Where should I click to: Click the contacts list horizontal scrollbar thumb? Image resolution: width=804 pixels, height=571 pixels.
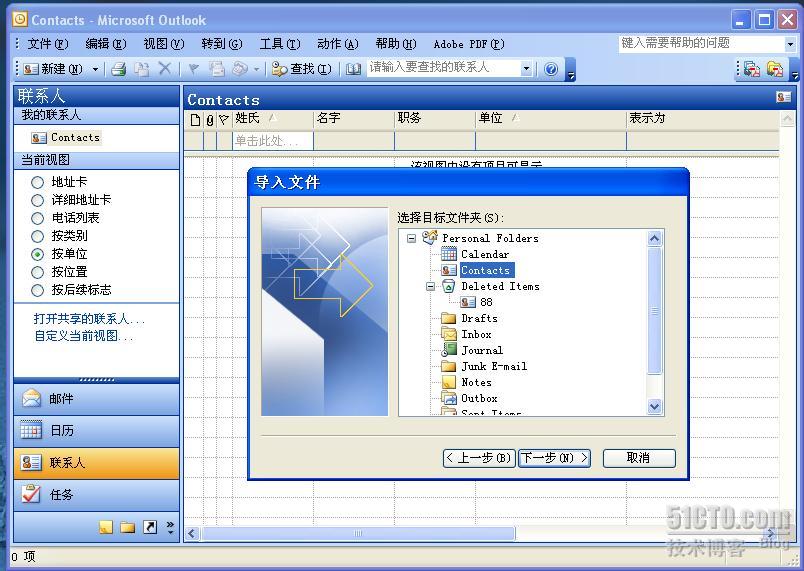(358, 534)
